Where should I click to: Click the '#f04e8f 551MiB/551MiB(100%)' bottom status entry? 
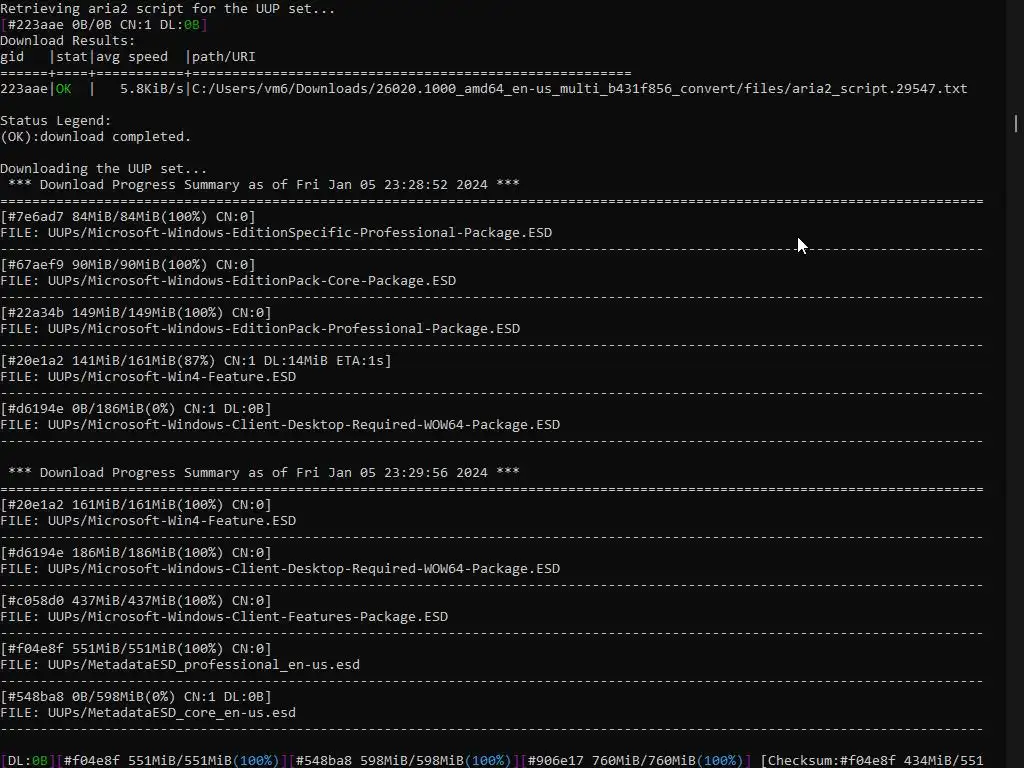coord(172,761)
